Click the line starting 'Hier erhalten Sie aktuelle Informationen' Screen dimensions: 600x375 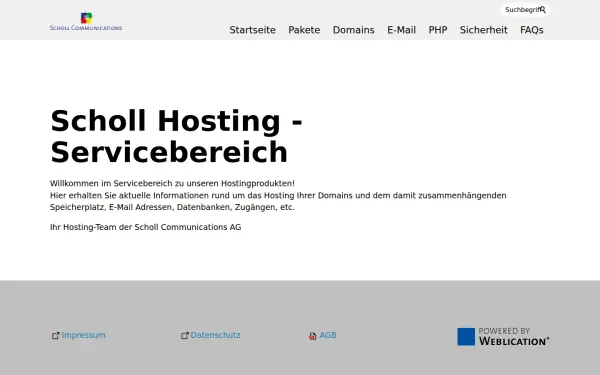pos(278,196)
